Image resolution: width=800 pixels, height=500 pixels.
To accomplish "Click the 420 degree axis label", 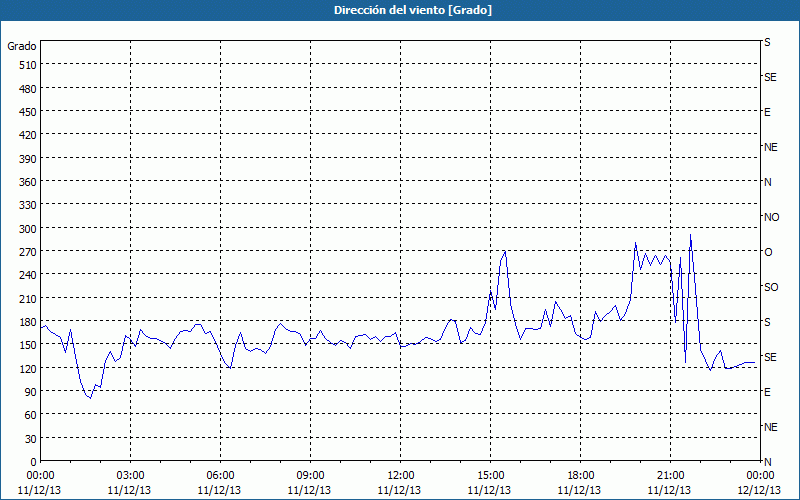I will [28, 135].
